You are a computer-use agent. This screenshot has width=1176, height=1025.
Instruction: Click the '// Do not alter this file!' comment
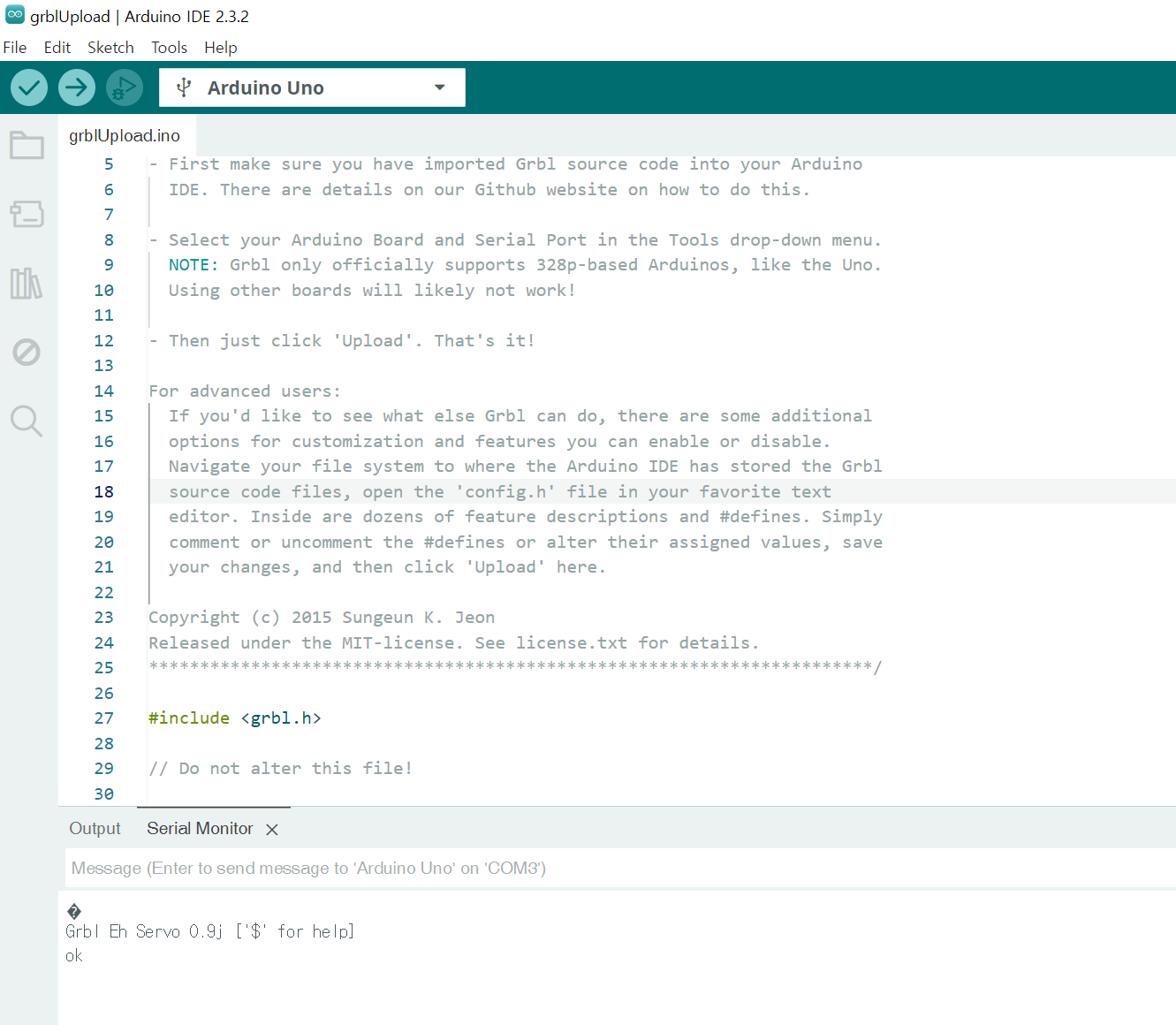[280, 769]
